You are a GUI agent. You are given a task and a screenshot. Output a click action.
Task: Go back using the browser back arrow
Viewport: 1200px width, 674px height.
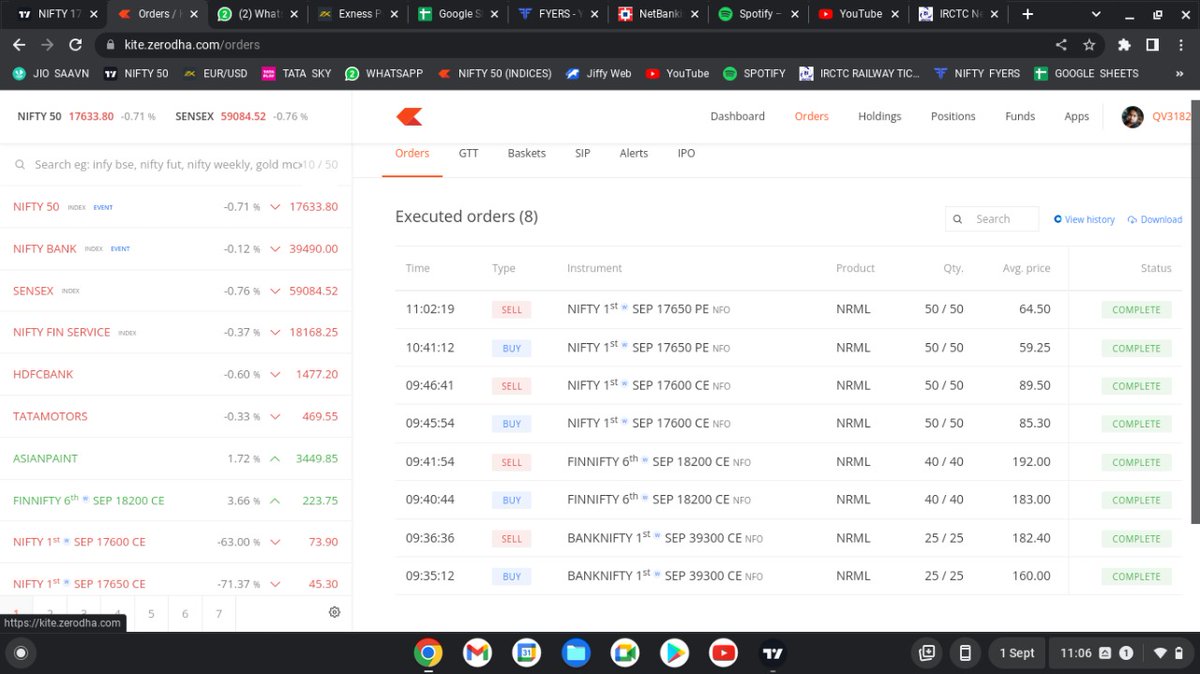coord(19,45)
